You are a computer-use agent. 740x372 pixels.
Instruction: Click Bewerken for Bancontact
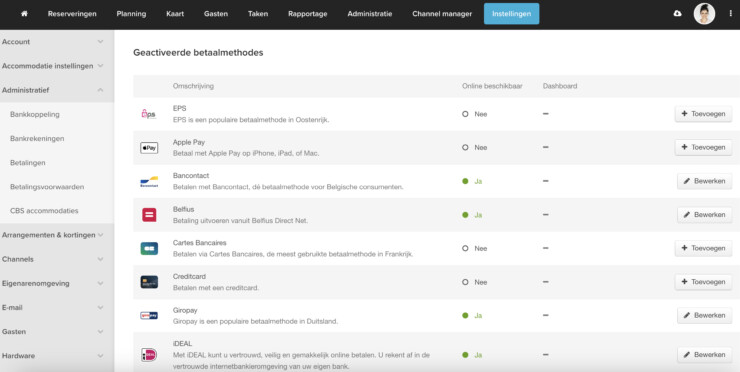pyautogui.click(x=705, y=181)
